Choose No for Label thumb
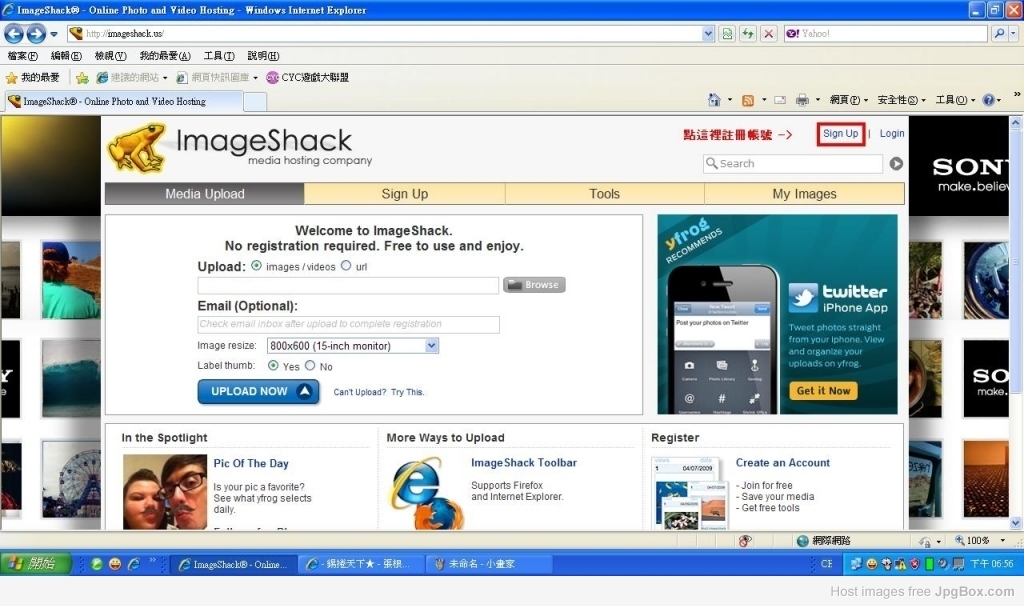This screenshot has height=606, width=1024. (x=310, y=366)
